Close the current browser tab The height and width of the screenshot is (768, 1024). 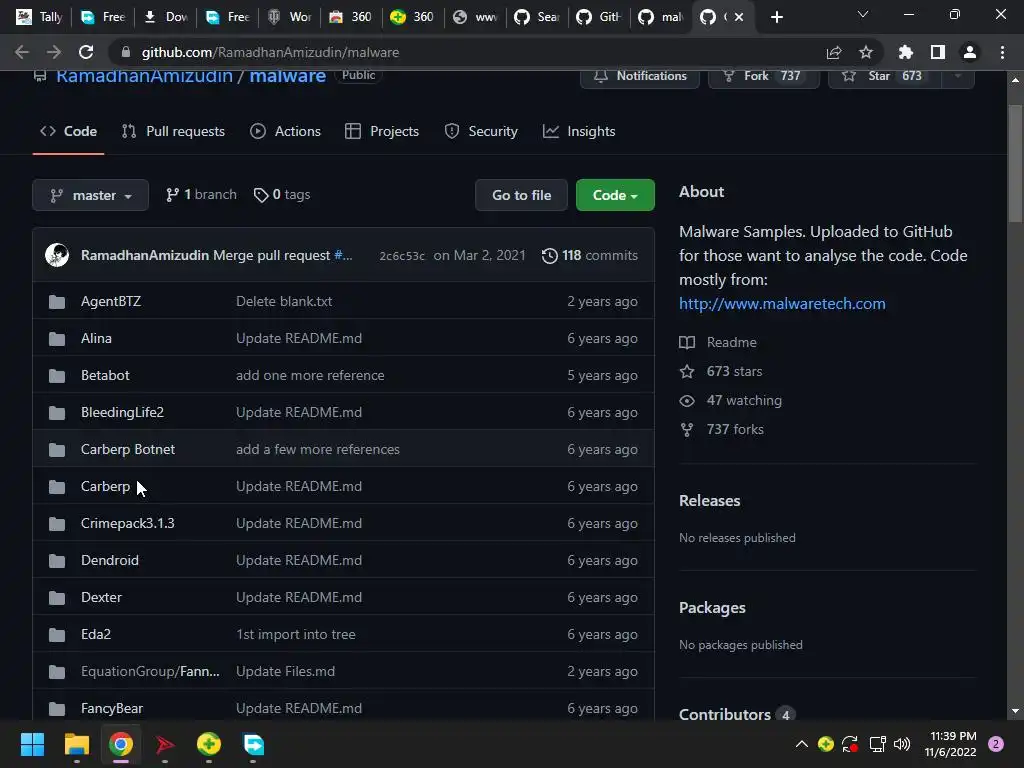[739, 17]
